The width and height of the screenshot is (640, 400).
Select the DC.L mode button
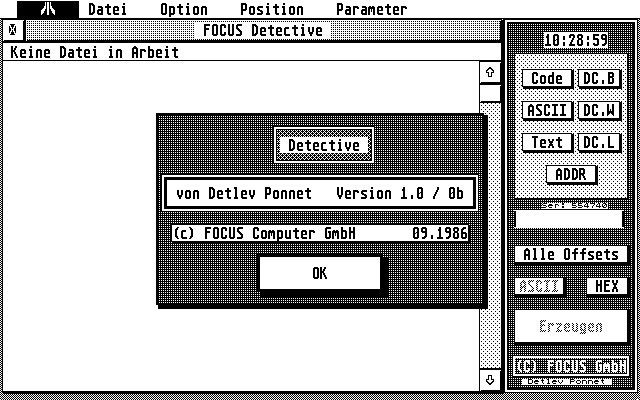(x=599, y=142)
